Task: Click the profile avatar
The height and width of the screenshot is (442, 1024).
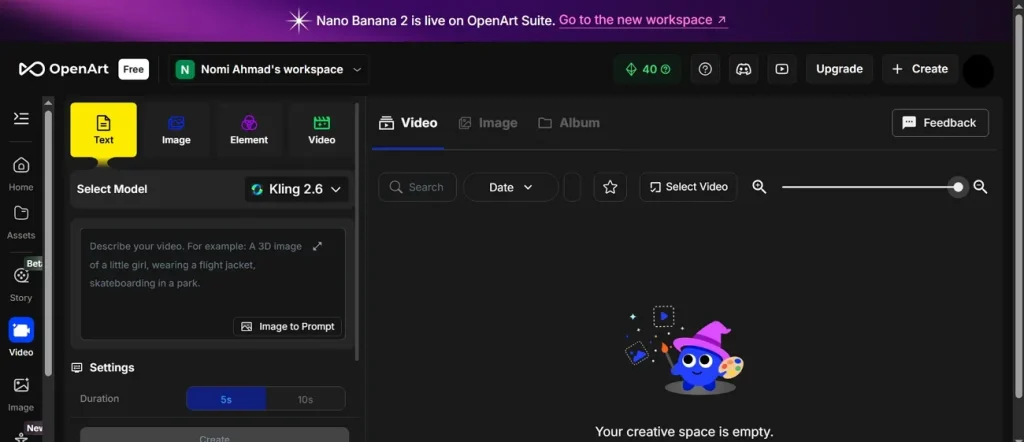Action: click(x=978, y=71)
